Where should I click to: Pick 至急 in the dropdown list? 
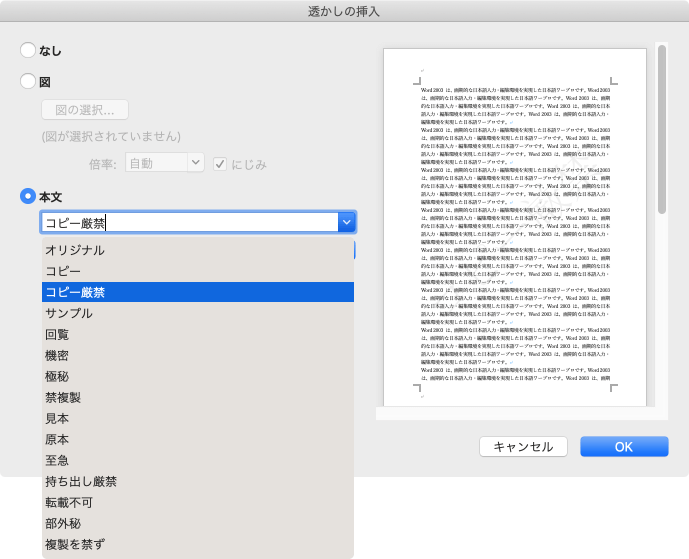point(198,461)
